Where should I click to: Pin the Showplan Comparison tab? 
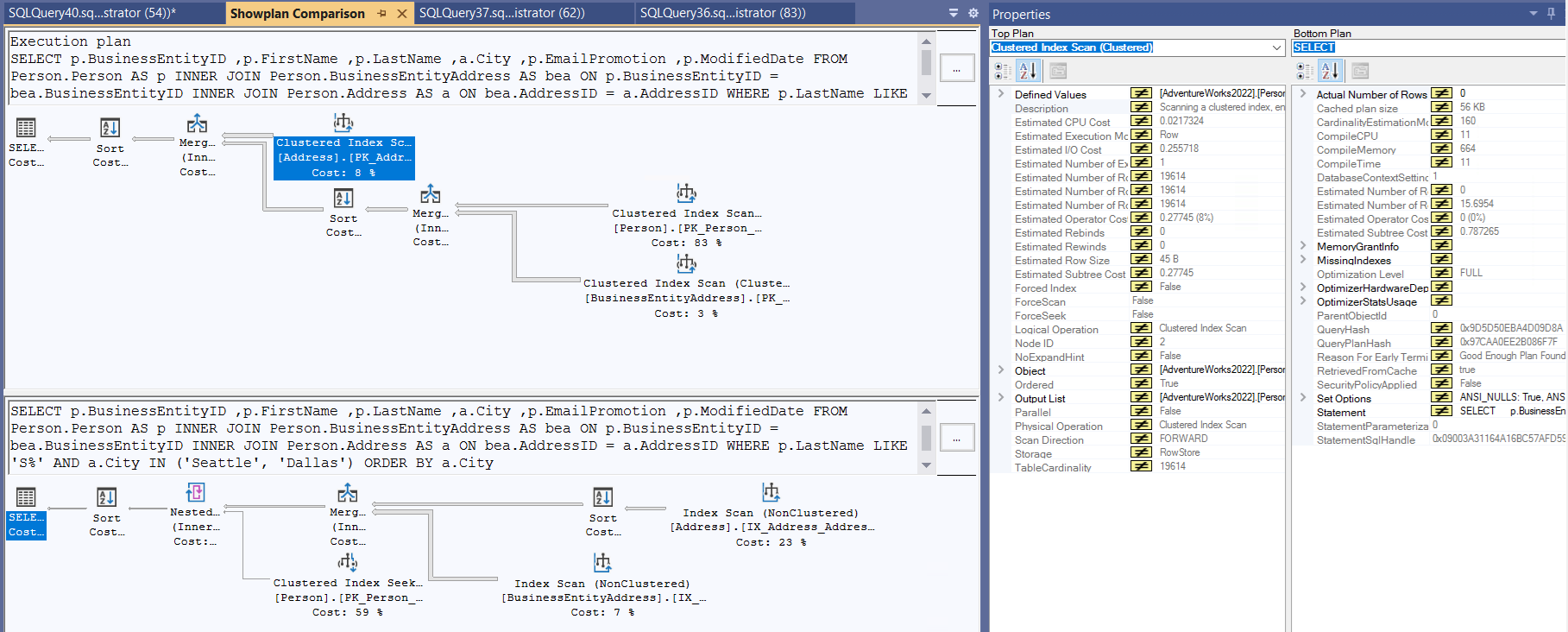pyautogui.click(x=382, y=13)
